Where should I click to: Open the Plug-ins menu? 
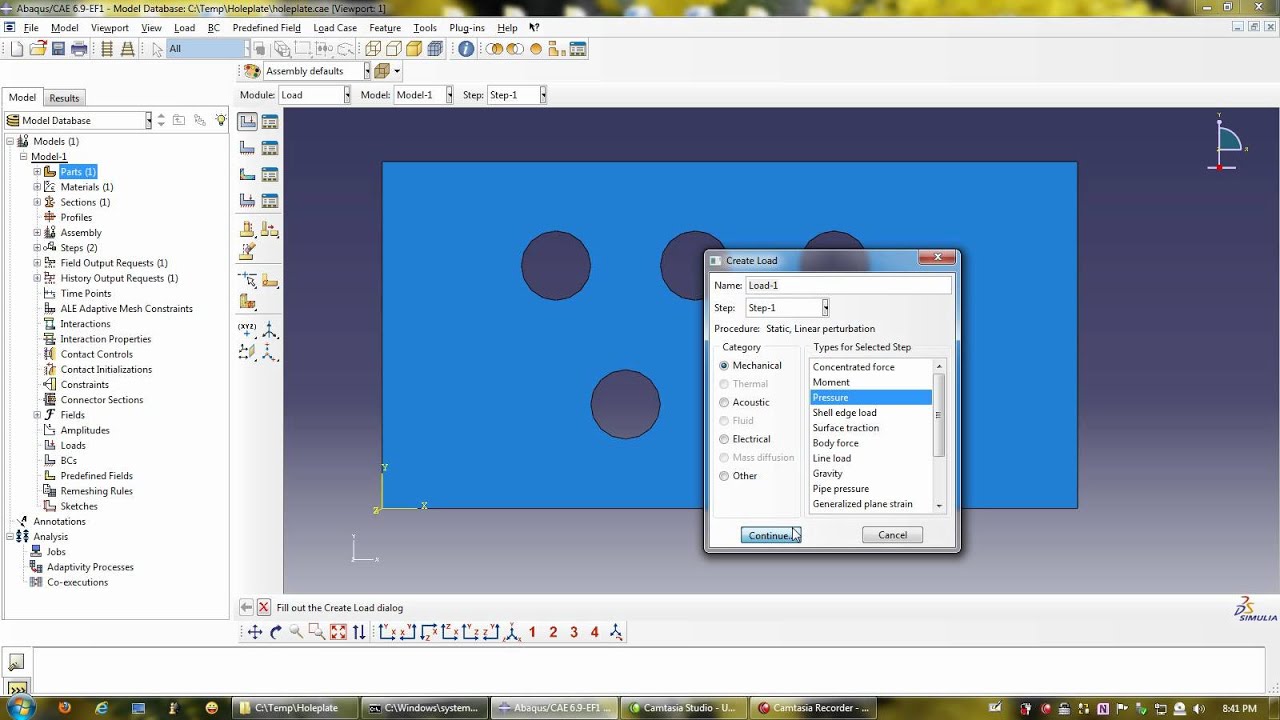click(x=467, y=28)
